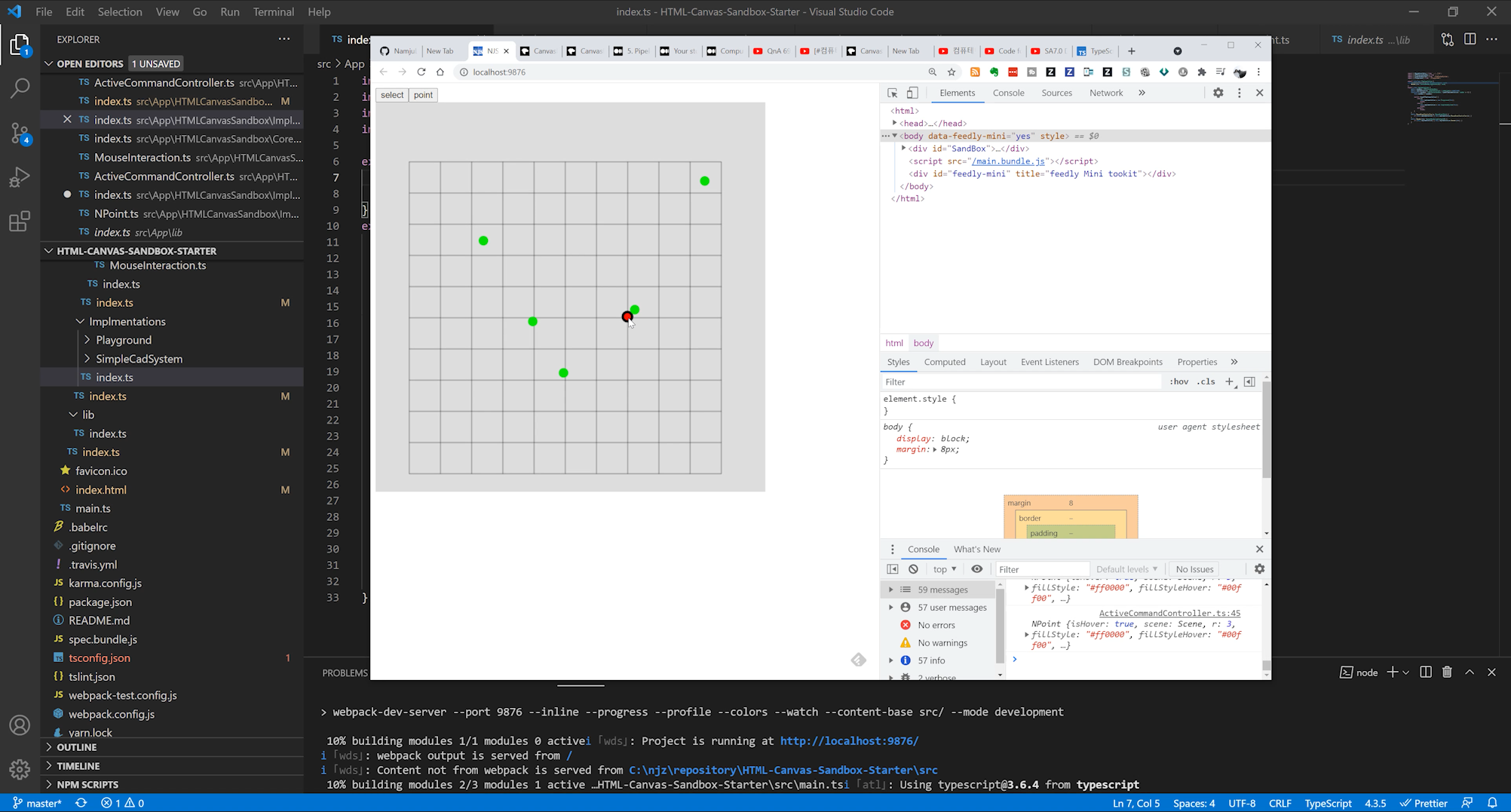Open DevTools settings gear
This screenshot has height=812, width=1511.
pyautogui.click(x=1218, y=93)
